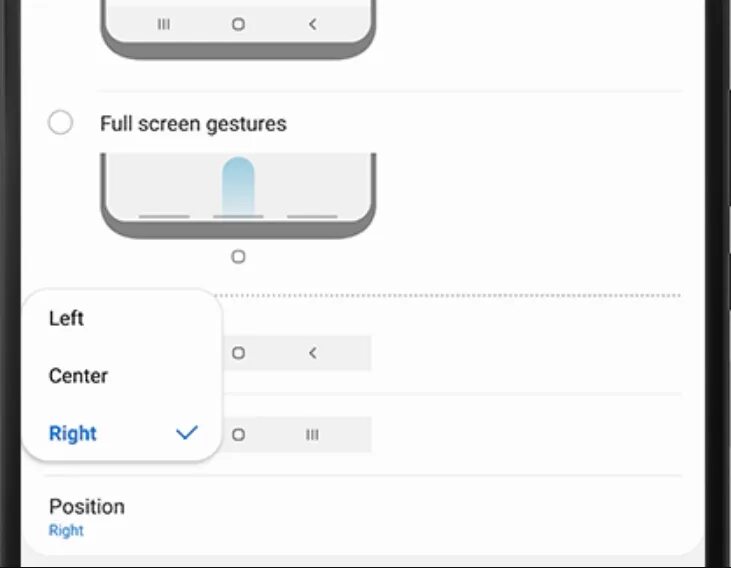Select the Right option in position menu

tap(73, 433)
